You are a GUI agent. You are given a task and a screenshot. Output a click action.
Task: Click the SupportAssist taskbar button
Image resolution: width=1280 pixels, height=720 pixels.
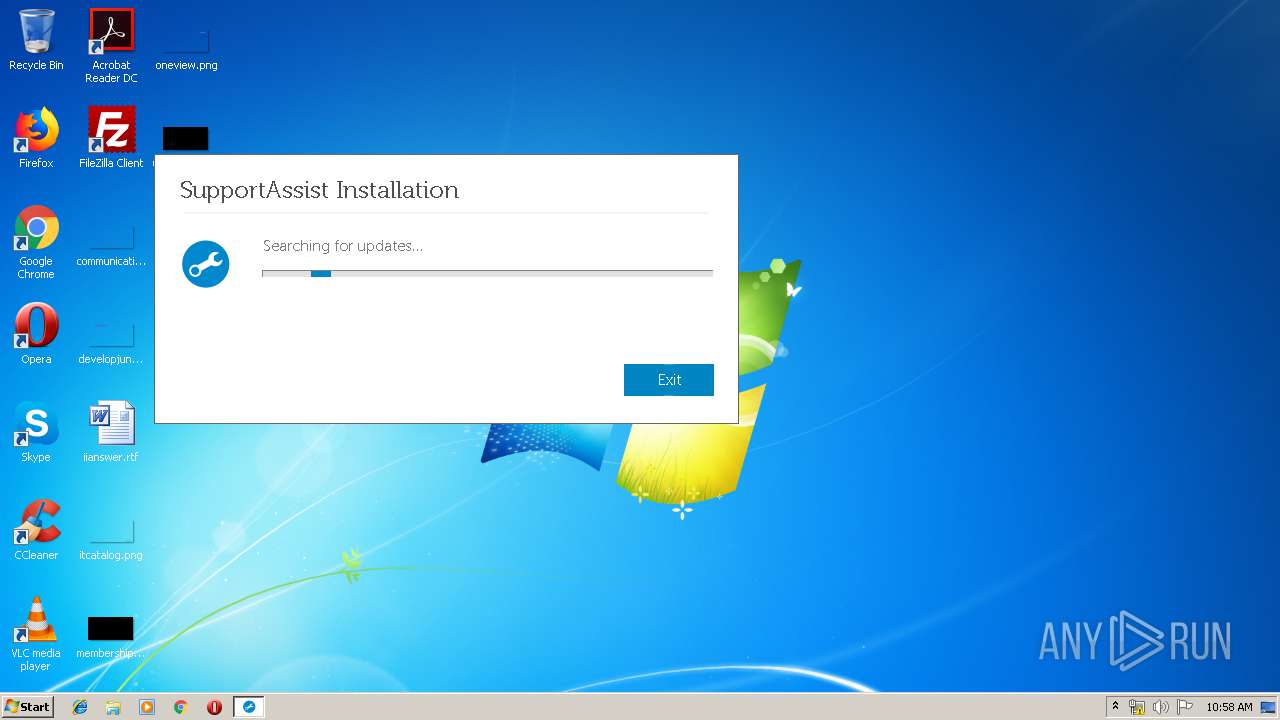(x=249, y=707)
